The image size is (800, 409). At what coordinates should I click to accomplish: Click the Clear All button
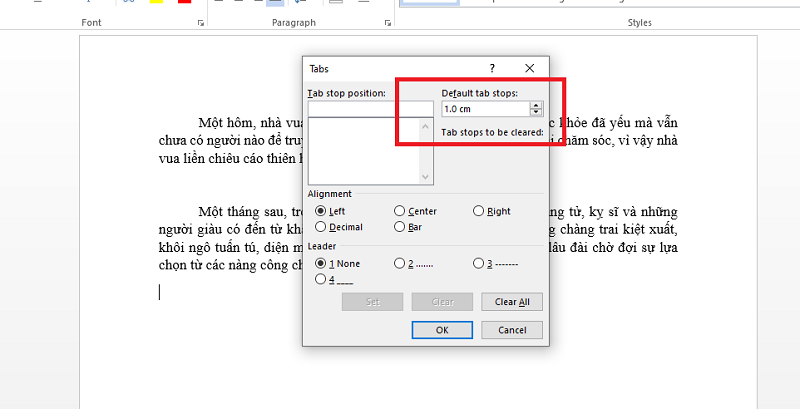(512, 302)
